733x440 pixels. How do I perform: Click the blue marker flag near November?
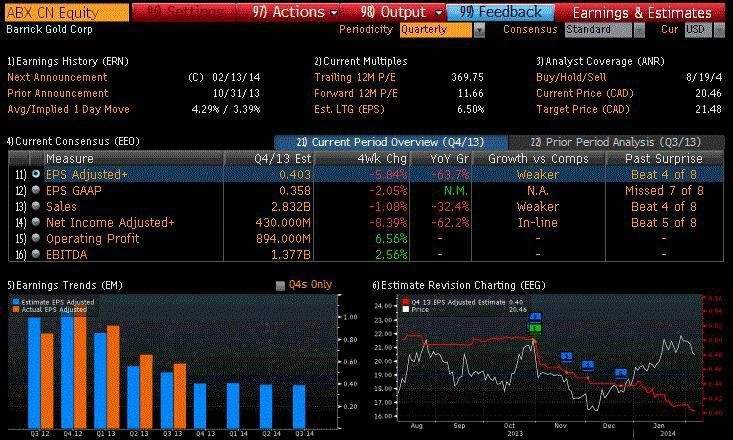tap(567, 357)
